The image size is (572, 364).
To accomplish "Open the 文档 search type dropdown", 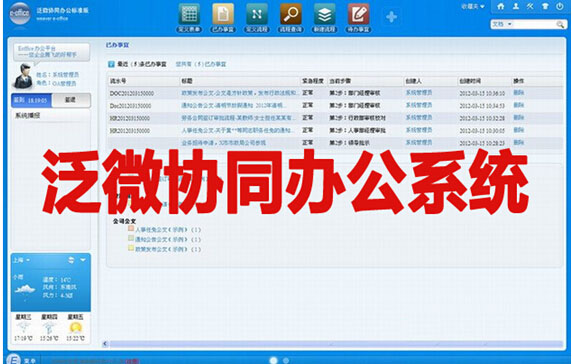I will pos(502,24).
